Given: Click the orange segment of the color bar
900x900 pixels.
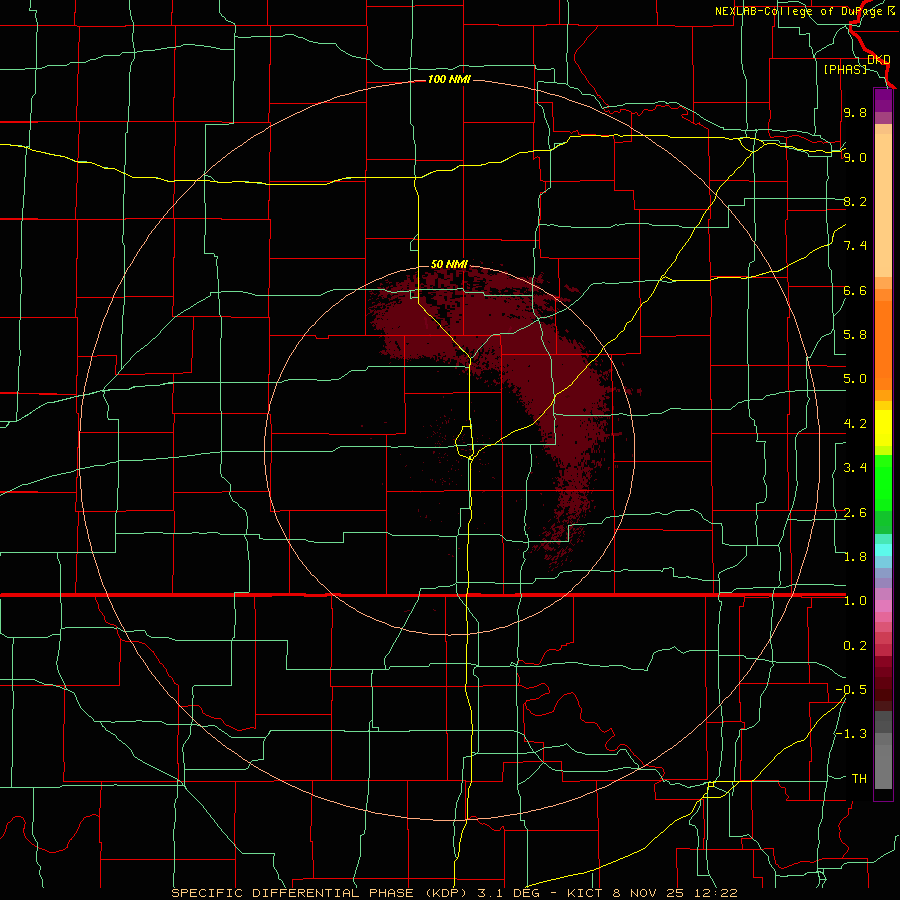Looking at the screenshot, I should (x=883, y=346).
